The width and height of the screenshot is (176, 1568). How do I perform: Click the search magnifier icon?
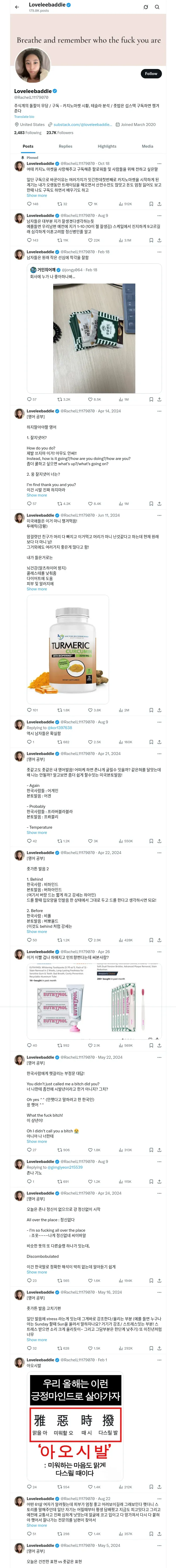157,7
